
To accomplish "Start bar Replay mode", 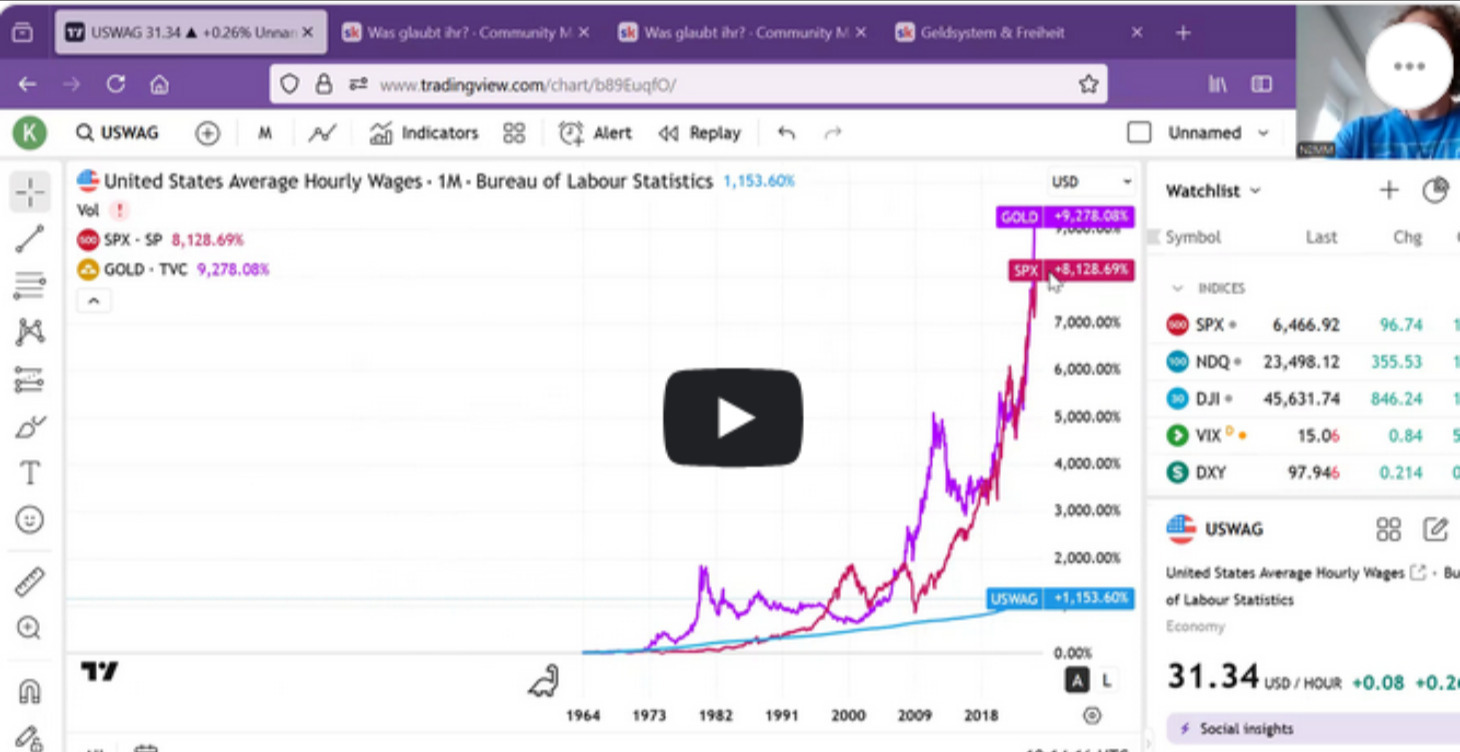I will [699, 133].
